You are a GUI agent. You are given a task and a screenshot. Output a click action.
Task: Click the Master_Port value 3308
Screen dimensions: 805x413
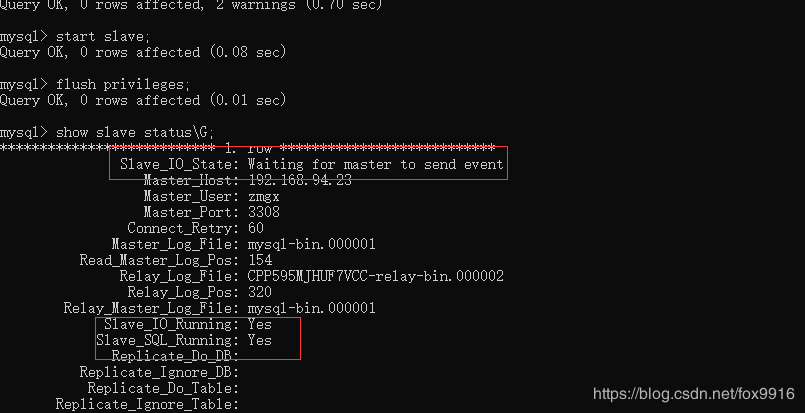click(264, 212)
